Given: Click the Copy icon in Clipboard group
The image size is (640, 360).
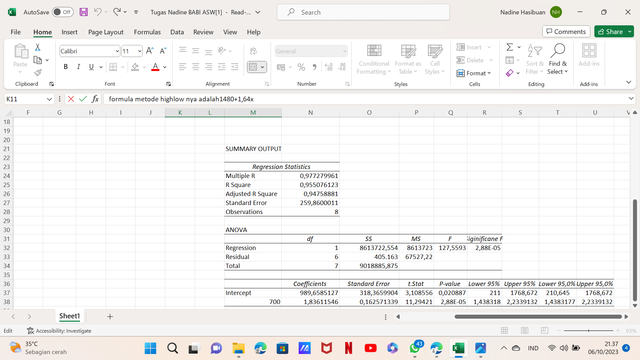Looking at the screenshot, I should point(38,60).
